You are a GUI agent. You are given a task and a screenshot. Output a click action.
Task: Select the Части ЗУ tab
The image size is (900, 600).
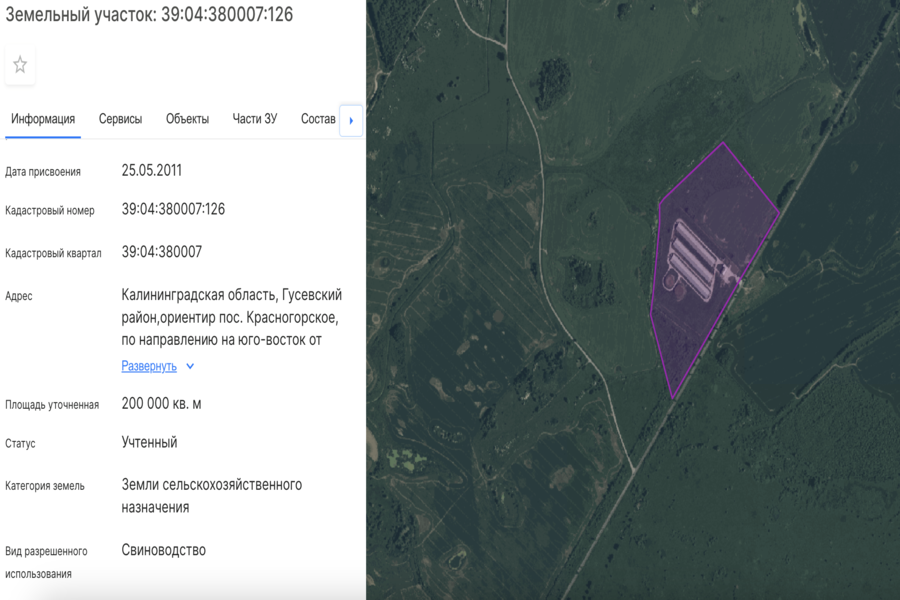tap(258, 118)
